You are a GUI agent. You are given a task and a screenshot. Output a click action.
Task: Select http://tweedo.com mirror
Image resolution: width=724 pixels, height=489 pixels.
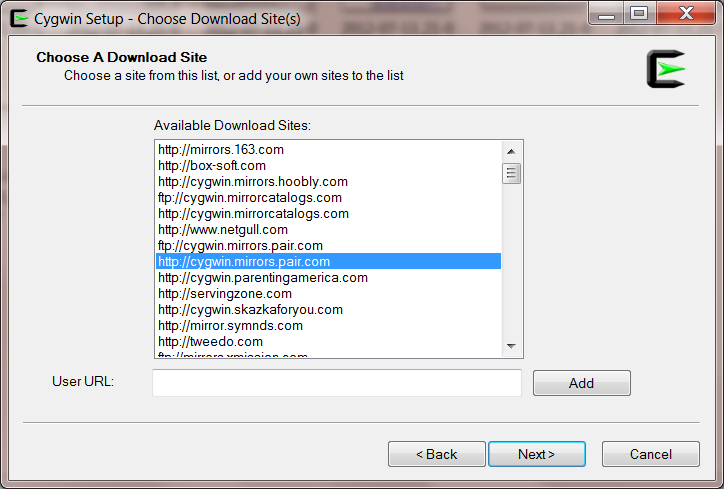(x=328, y=342)
